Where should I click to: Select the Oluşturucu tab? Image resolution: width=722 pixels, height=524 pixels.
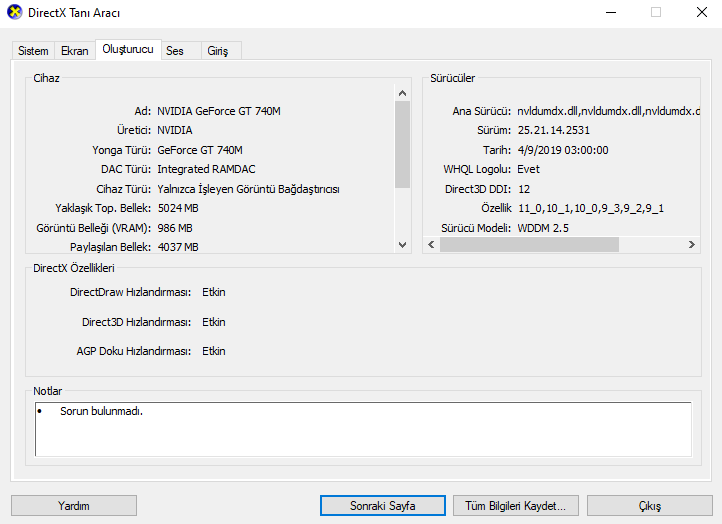(128, 49)
